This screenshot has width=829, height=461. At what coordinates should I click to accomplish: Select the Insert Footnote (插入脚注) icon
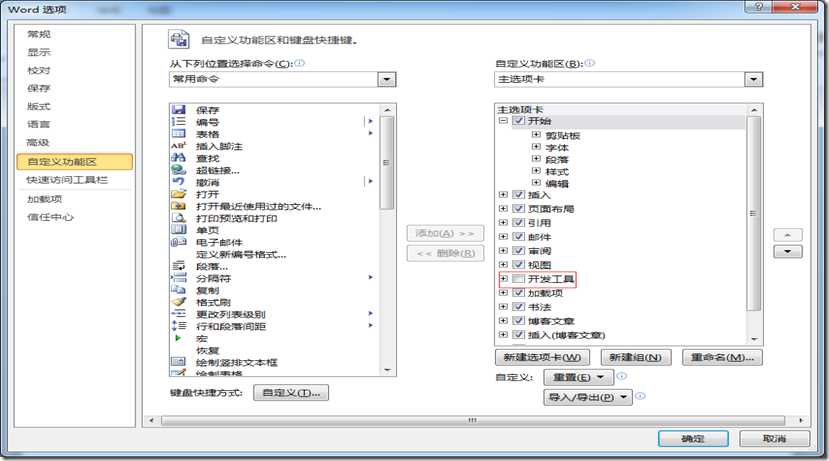(x=179, y=146)
